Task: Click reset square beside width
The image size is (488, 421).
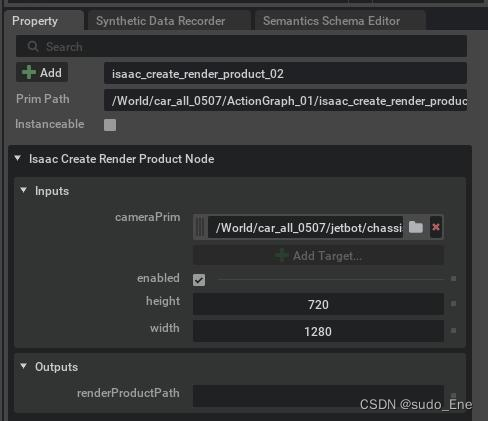Action: (x=453, y=331)
